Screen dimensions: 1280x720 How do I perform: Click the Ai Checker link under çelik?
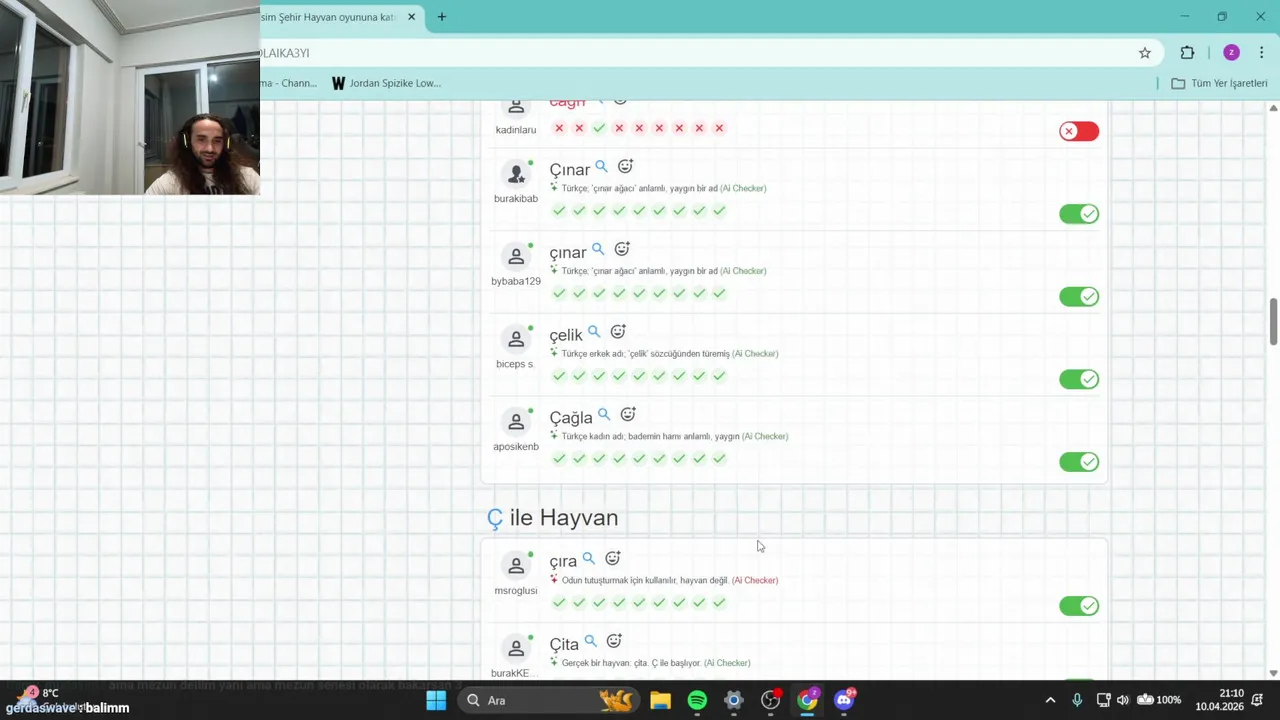coord(755,353)
